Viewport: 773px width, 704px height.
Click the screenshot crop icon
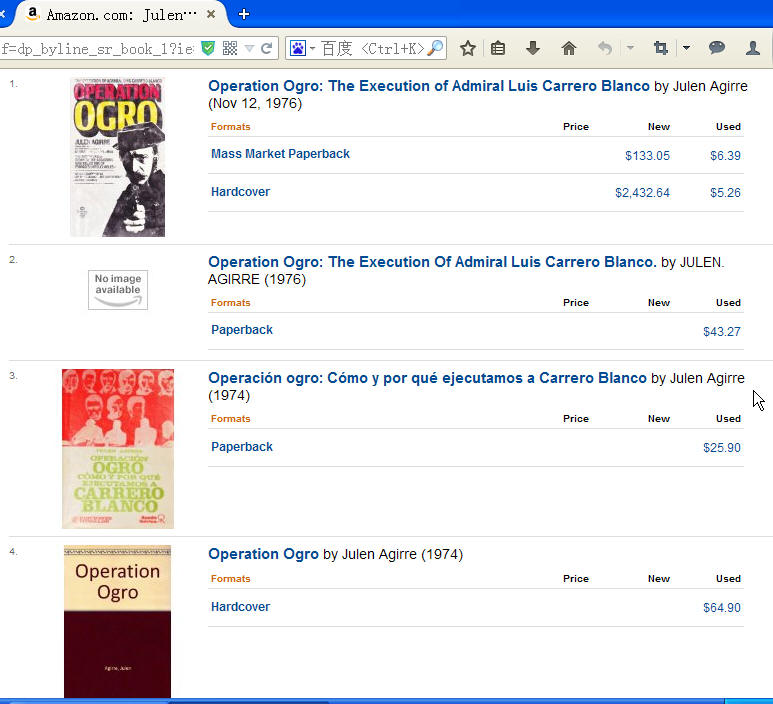coord(661,48)
